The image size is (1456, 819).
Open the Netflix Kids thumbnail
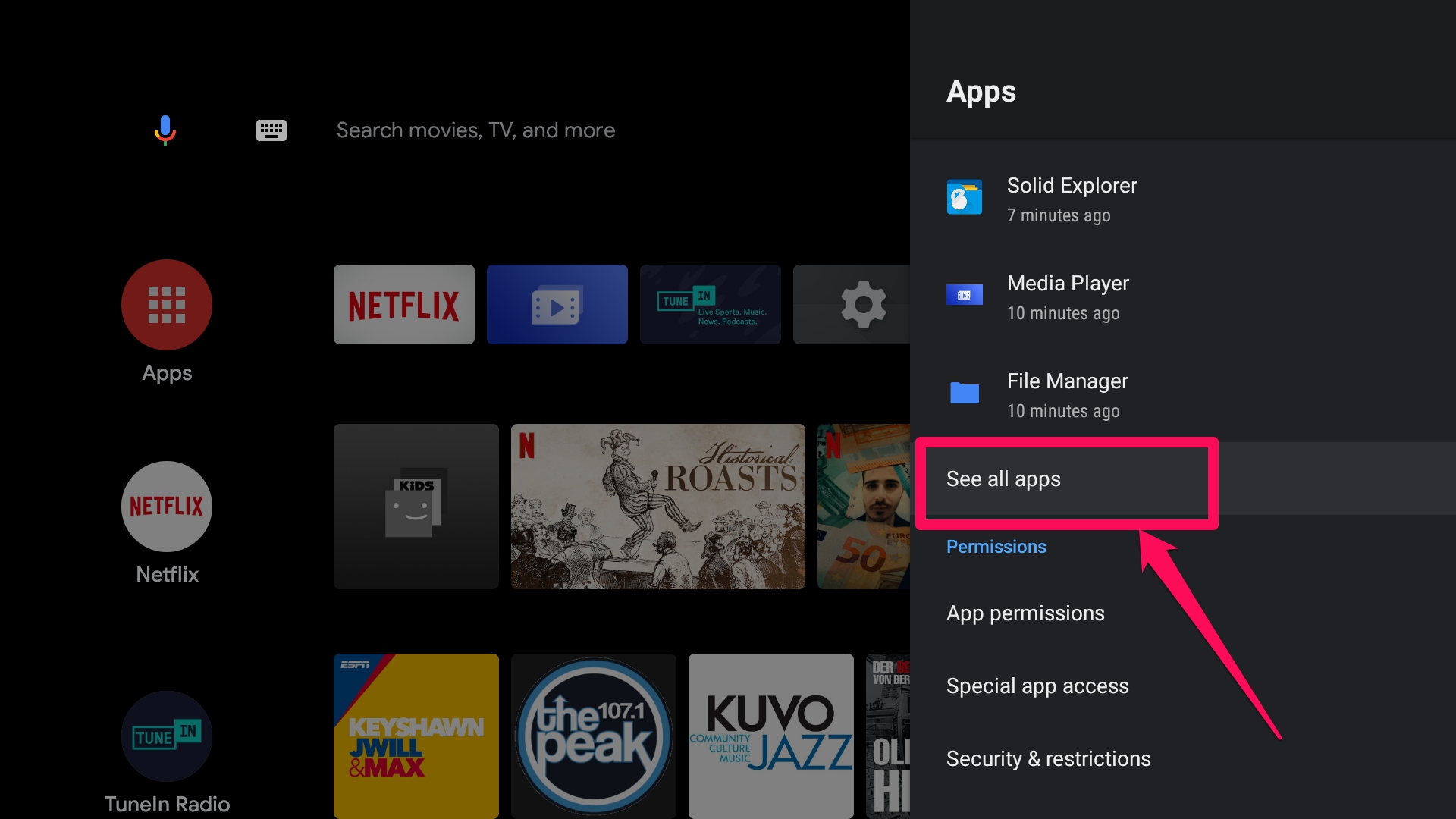click(416, 507)
